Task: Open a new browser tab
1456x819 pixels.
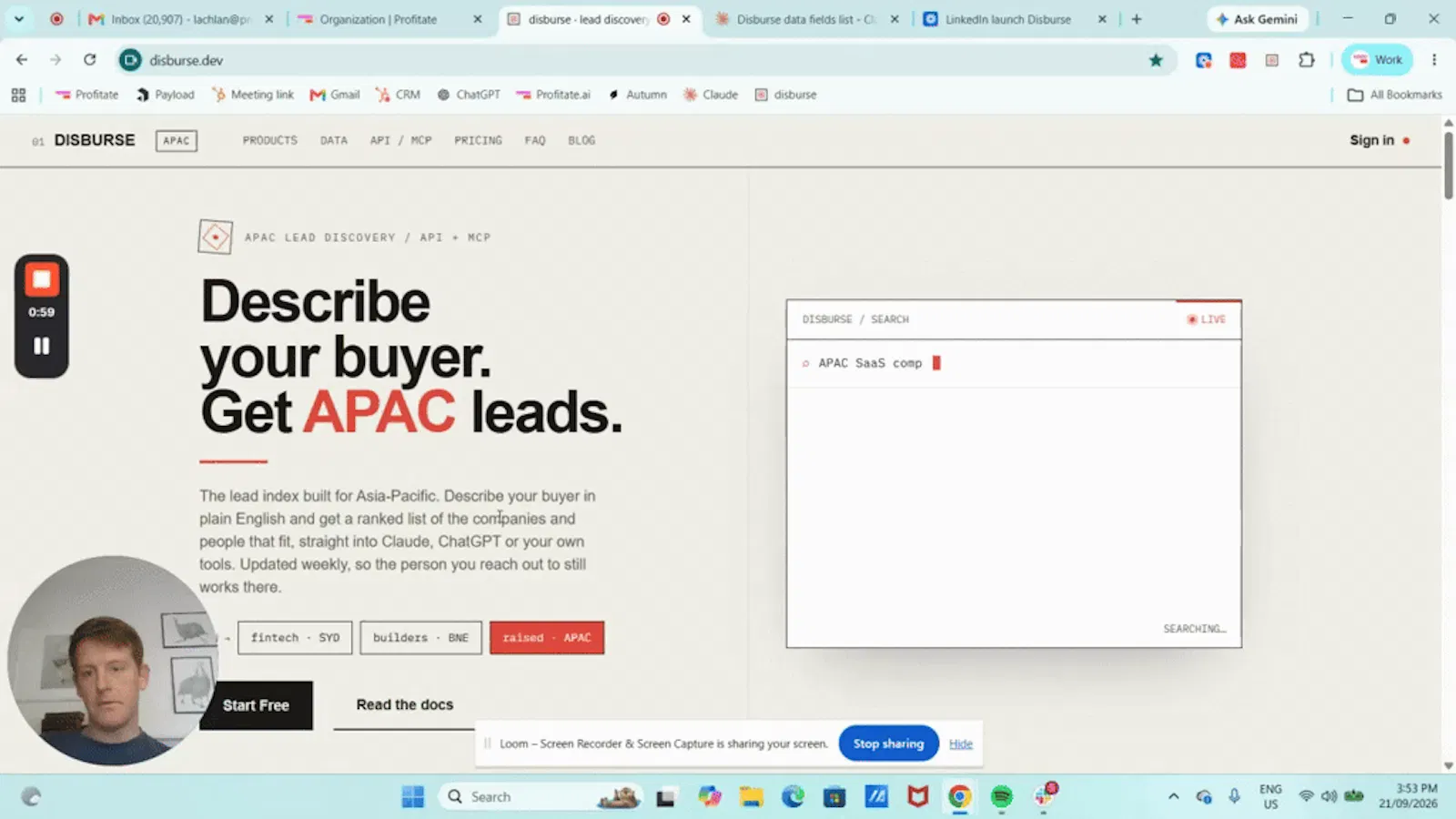Action: point(1137,19)
